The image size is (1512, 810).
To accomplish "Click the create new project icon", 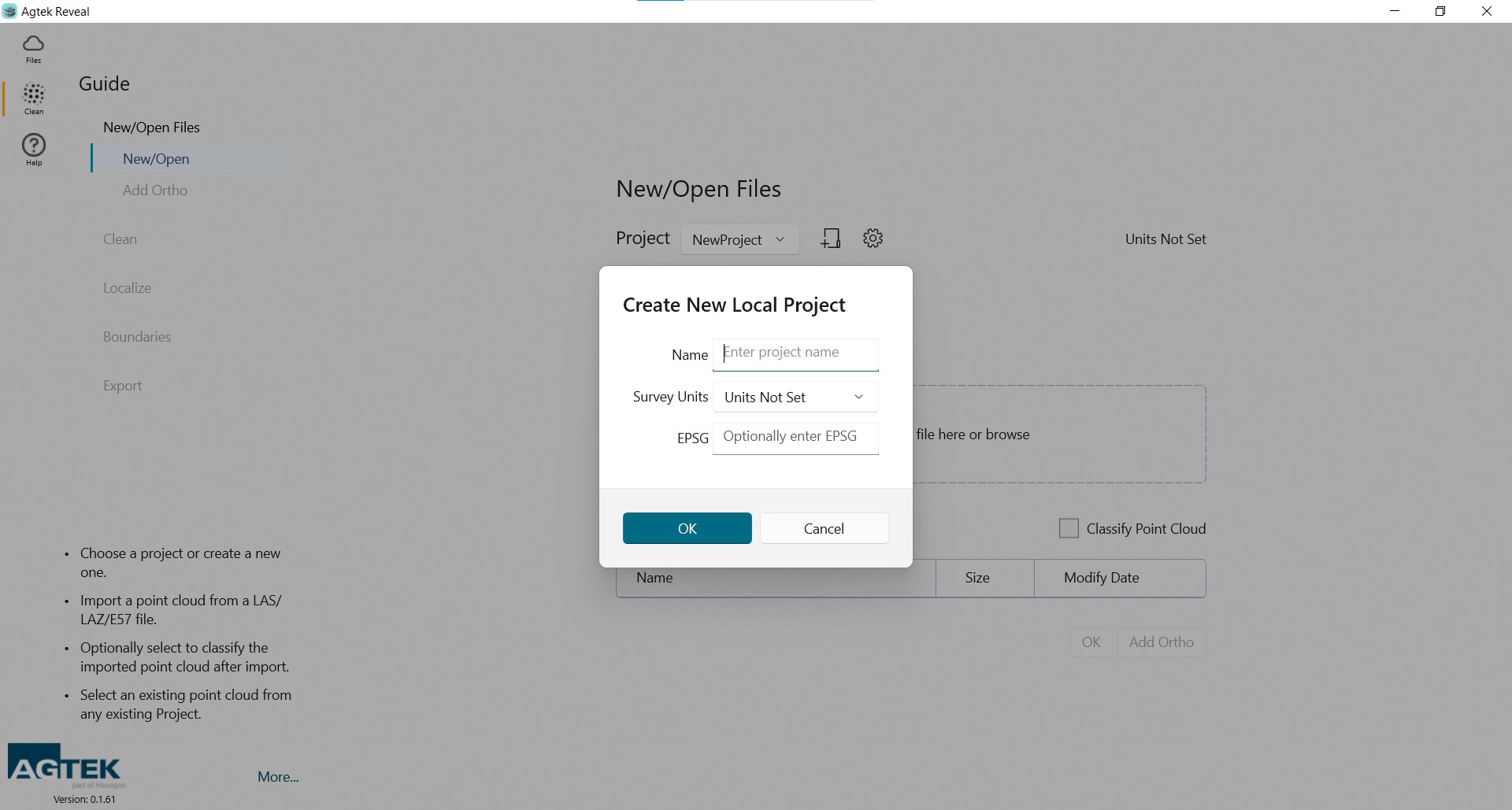I will 832,238.
